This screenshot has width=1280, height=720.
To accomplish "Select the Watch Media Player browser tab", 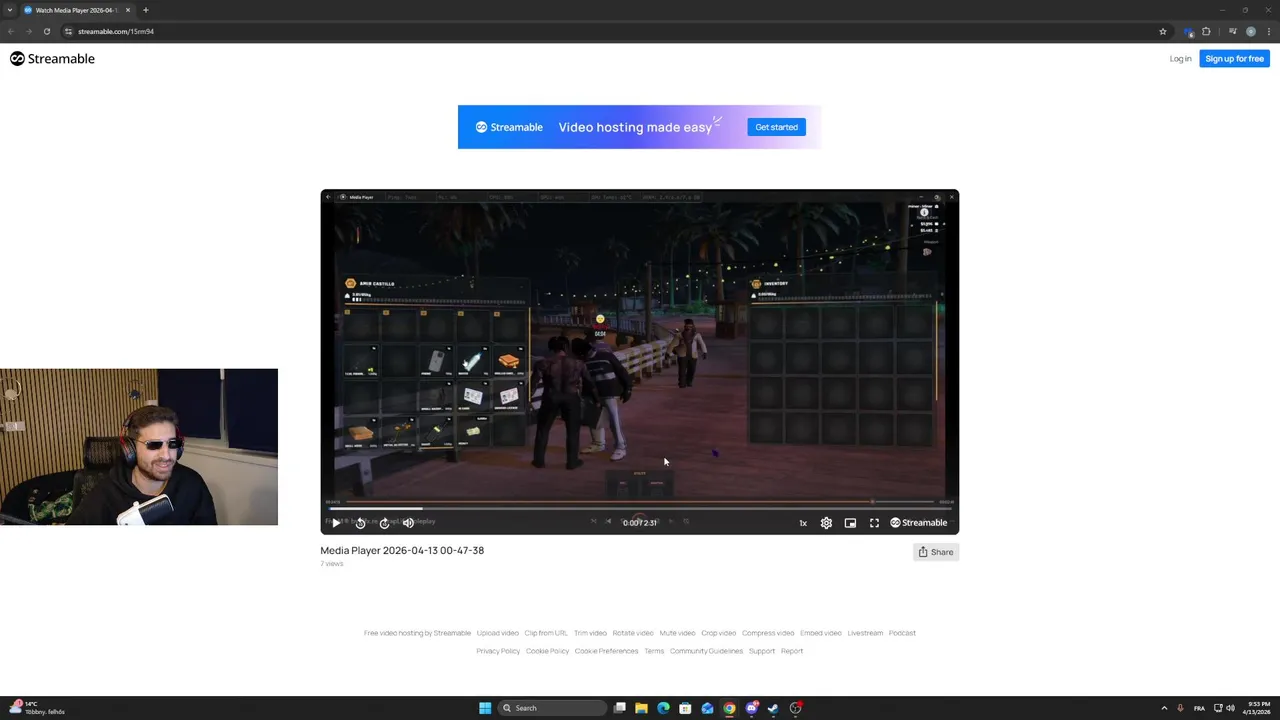I will click(76, 10).
